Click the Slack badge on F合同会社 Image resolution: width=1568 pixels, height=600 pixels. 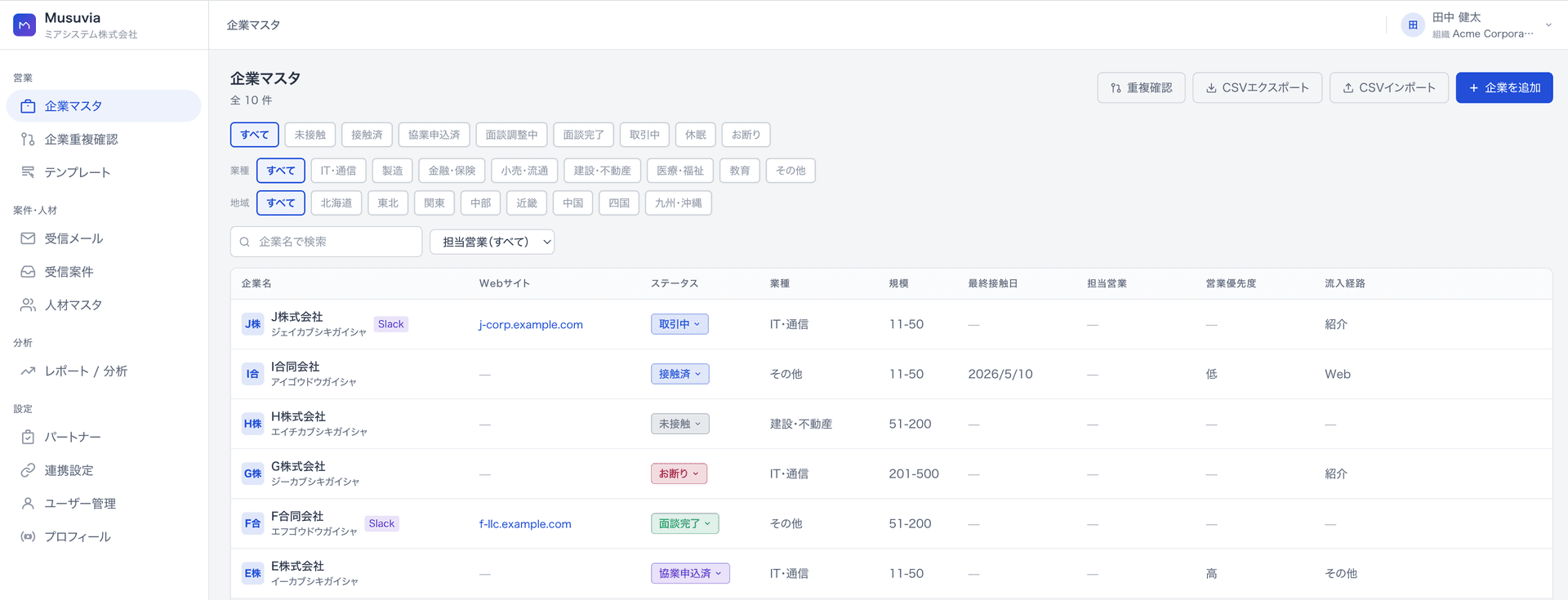[x=381, y=523]
